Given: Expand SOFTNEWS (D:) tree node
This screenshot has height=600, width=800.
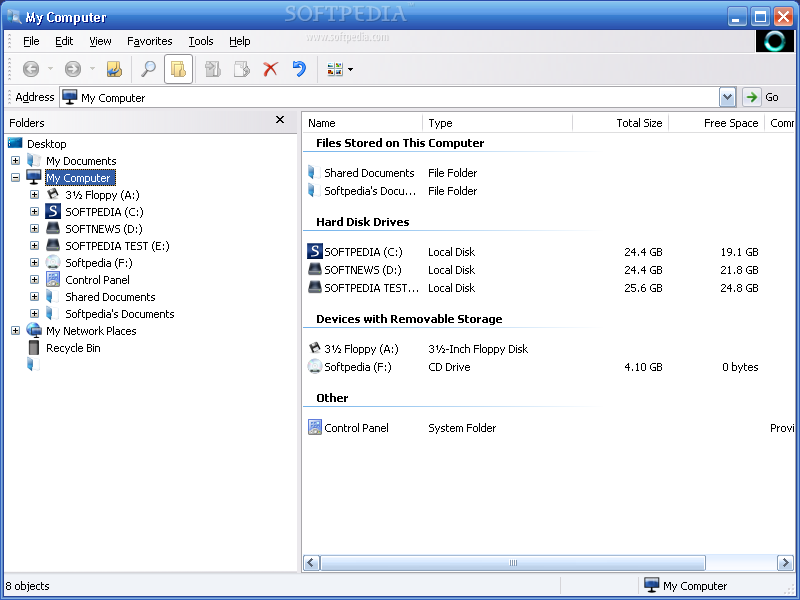Looking at the screenshot, I should tap(34, 229).
